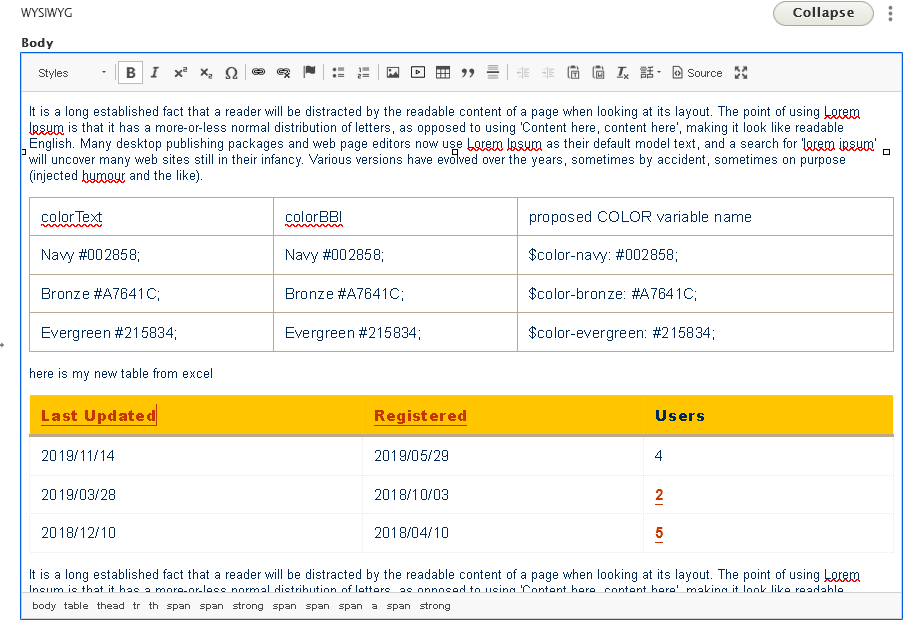Click the '$color-navy: #002858;' cell
This screenshot has height=625, width=913.
pos(705,255)
